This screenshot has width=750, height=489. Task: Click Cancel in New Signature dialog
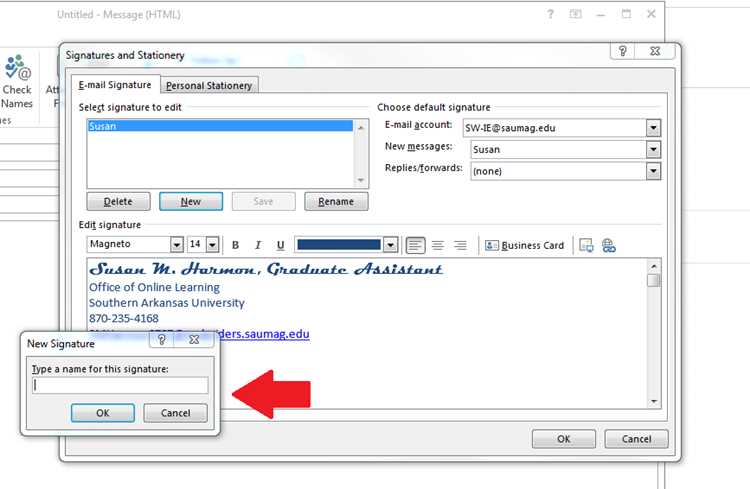tap(176, 413)
